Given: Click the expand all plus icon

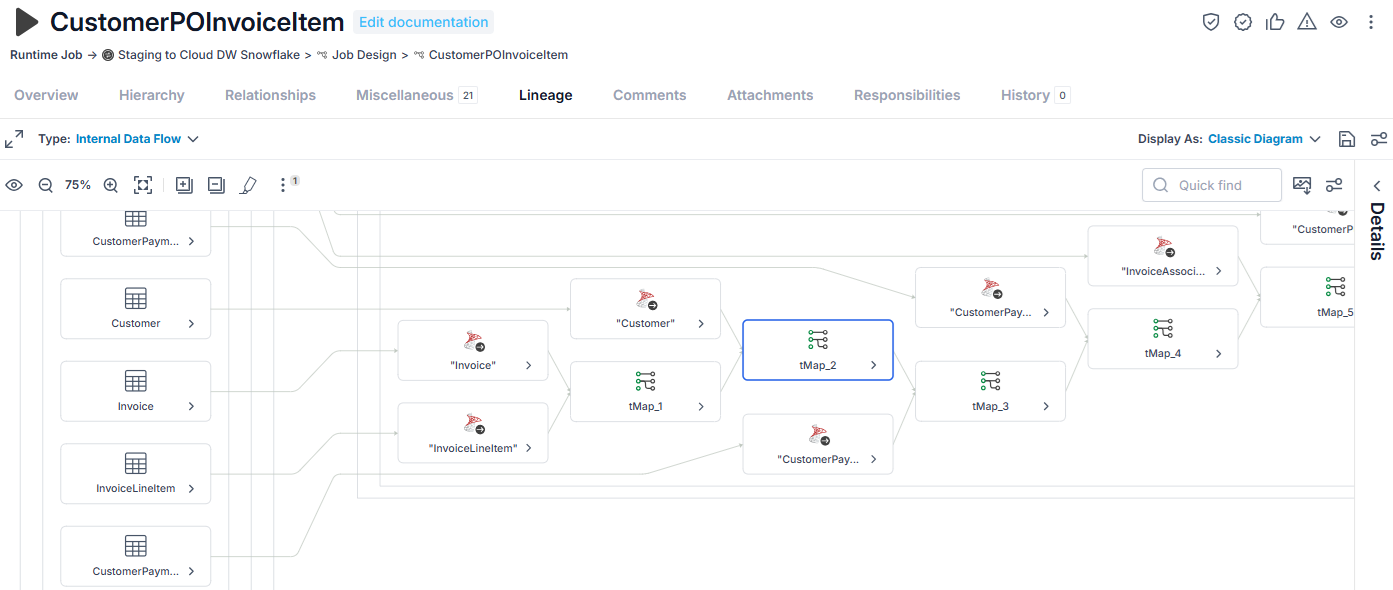Looking at the screenshot, I should (184, 185).
